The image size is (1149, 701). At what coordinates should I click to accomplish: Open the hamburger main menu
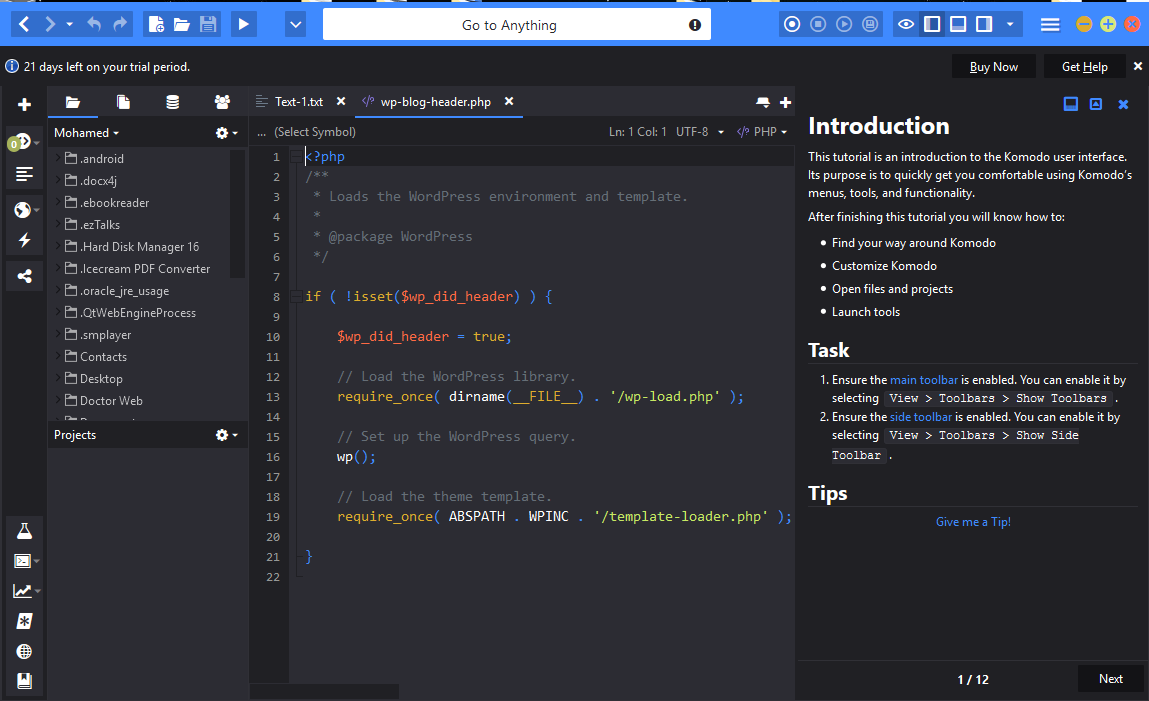(x=1050, y=24)
